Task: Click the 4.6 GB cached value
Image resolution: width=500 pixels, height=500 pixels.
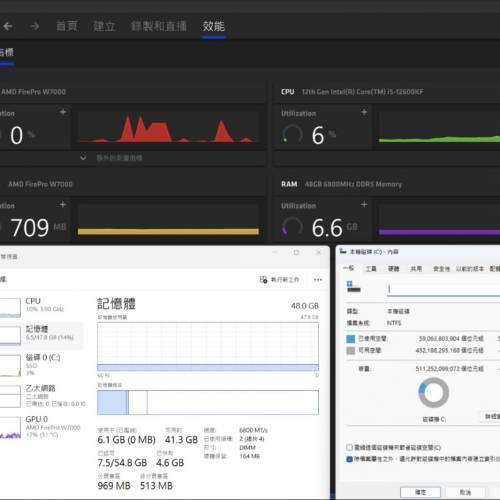Action: pyautogui.click(x=170, y=463)
